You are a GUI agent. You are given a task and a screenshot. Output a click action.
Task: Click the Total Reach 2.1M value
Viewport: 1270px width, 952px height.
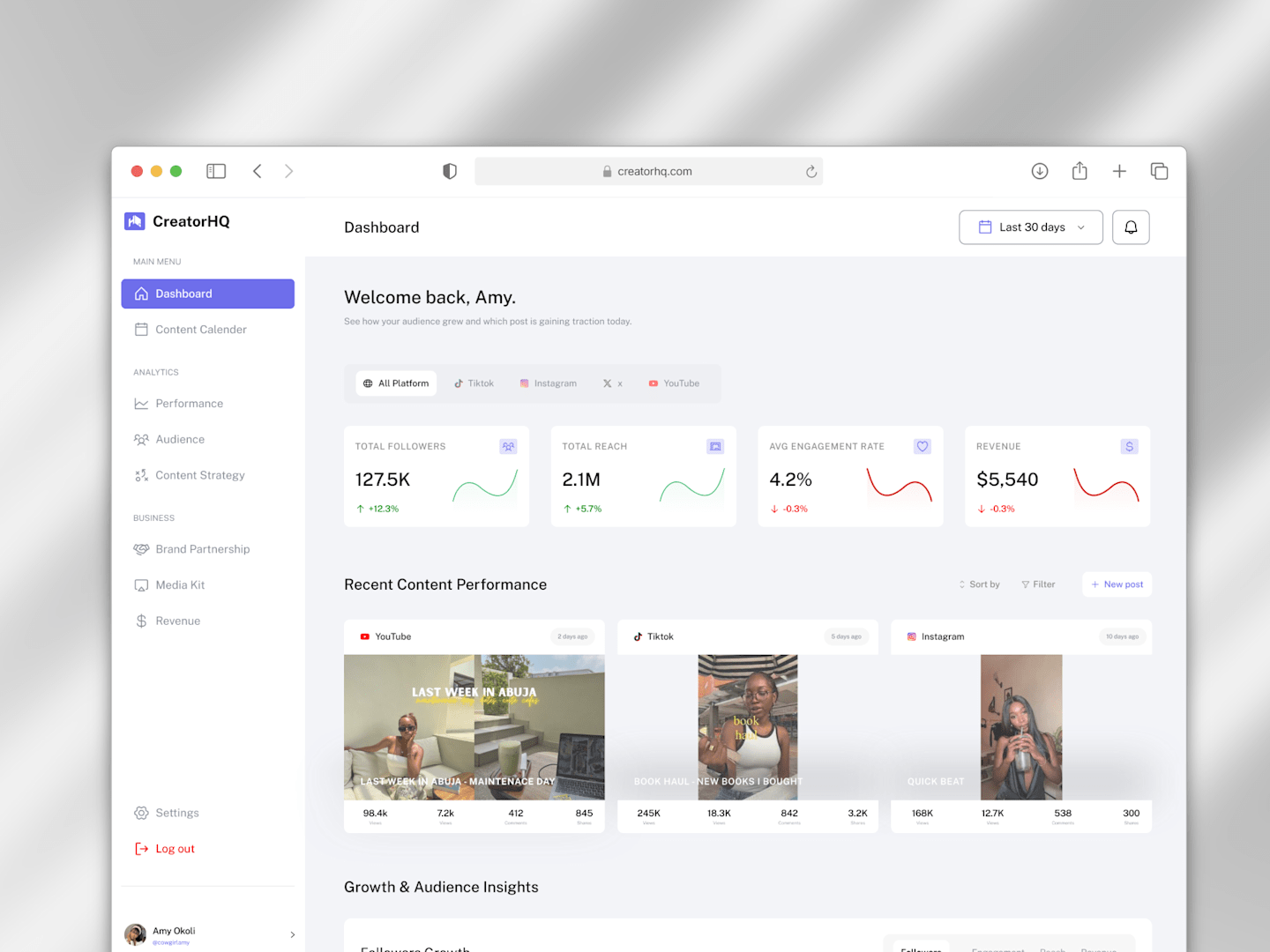tap(581, 480)
